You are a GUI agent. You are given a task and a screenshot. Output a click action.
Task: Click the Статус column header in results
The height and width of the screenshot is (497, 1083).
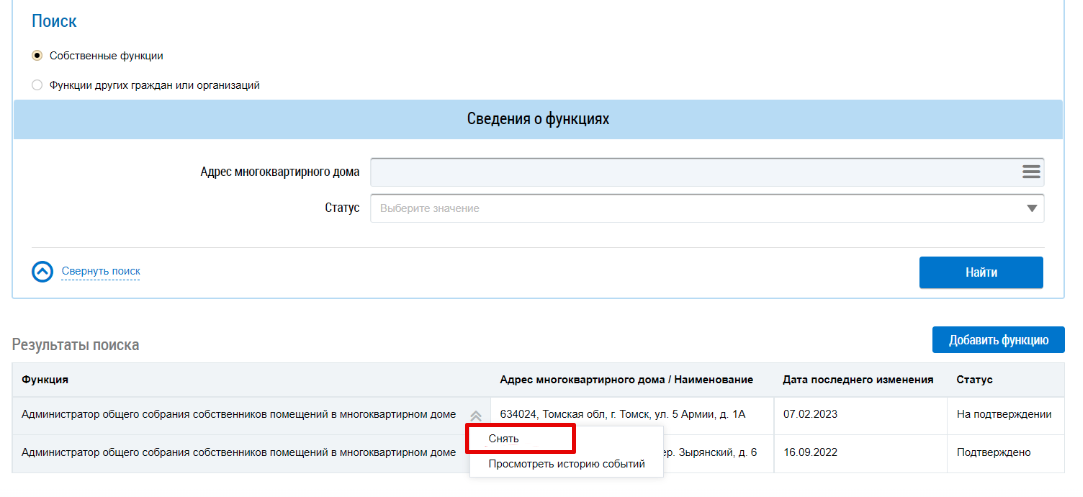click(974, 380)
